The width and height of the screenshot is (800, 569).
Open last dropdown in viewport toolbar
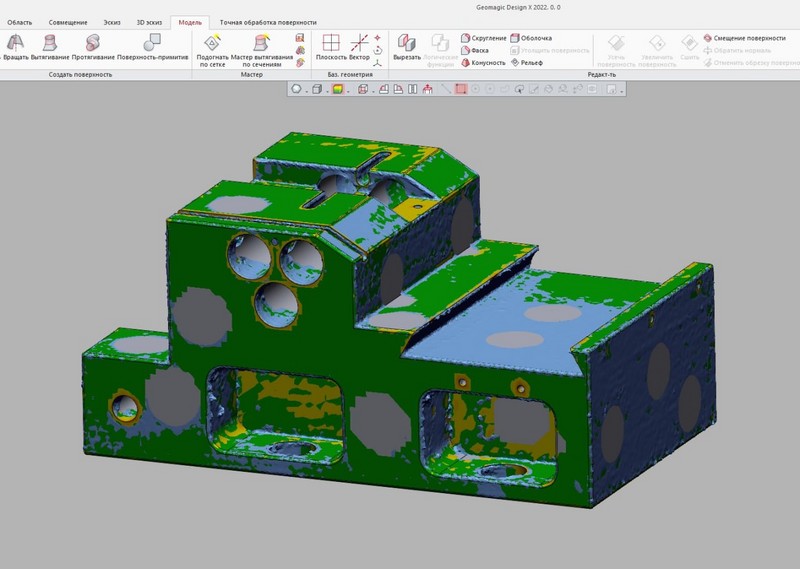pos(621,91)
